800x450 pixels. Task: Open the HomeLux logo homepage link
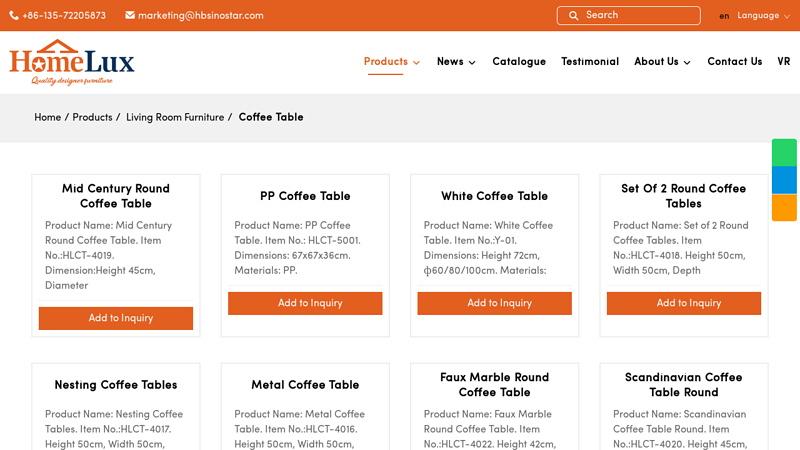(x=72, y=62)
